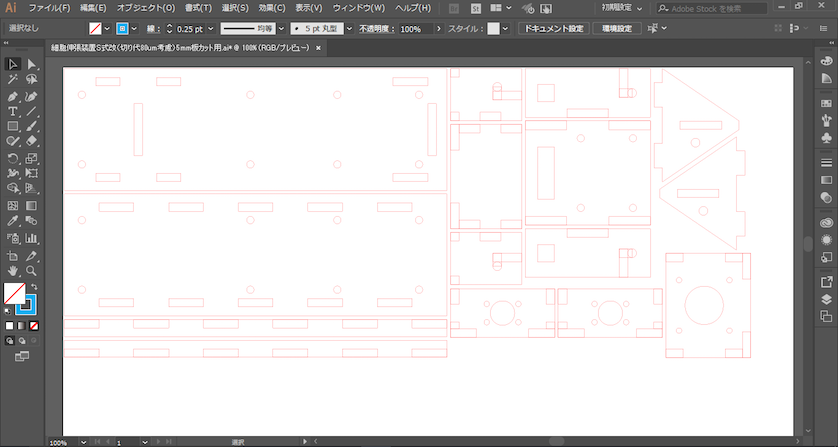The width and height of the screenshot is (838, 447).
Task: Select the Pen tool
Action: click(13, 96)
